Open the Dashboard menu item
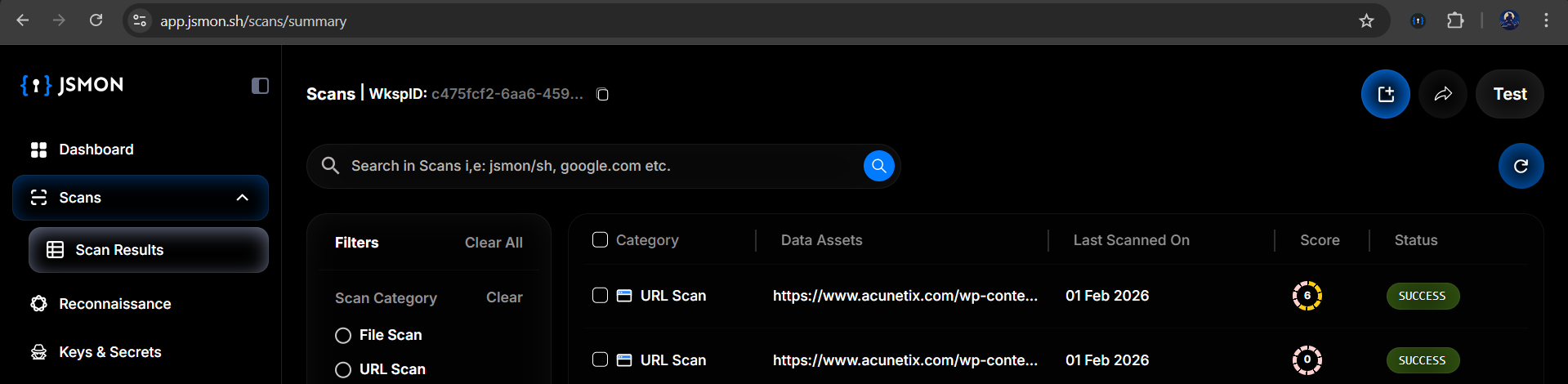Viewport: 1568px width, 384px height. click(x=96, y=150)
